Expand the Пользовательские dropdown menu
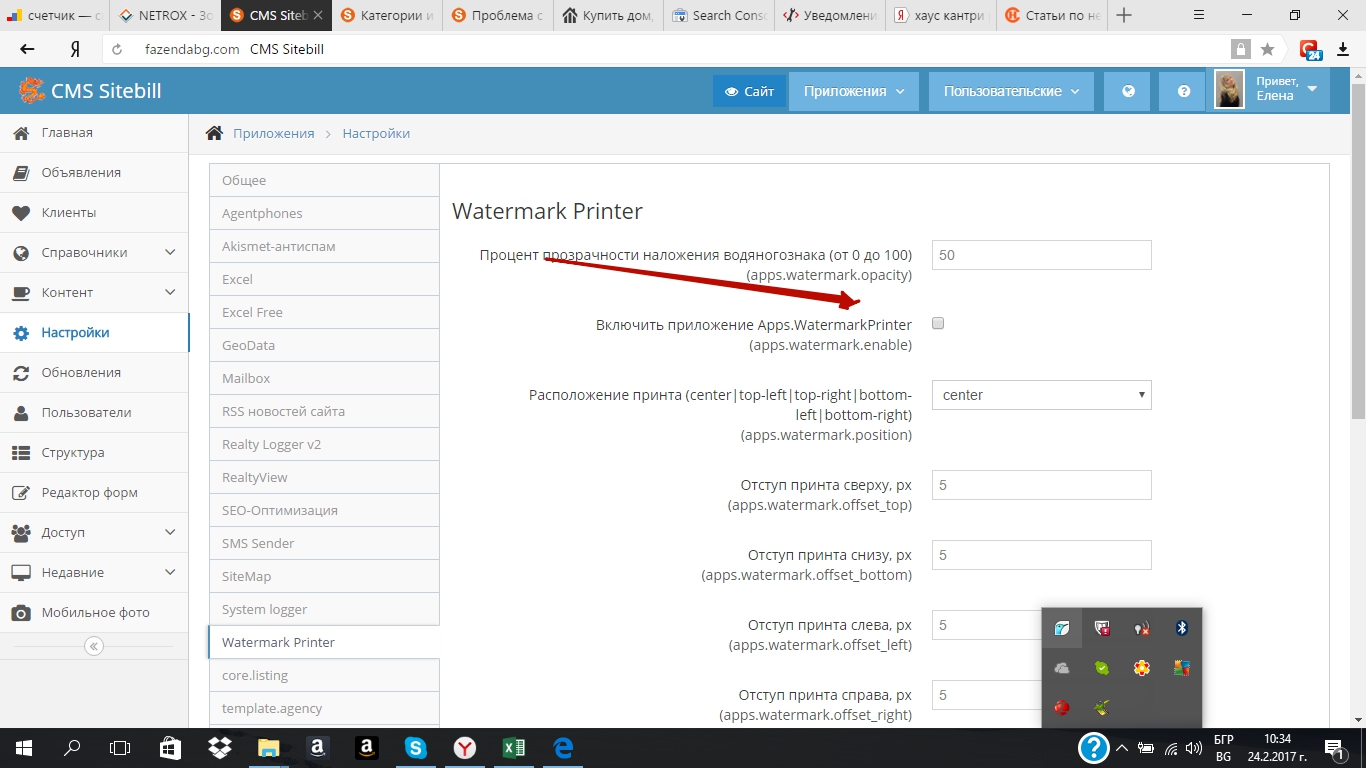 click(1011, 91)
